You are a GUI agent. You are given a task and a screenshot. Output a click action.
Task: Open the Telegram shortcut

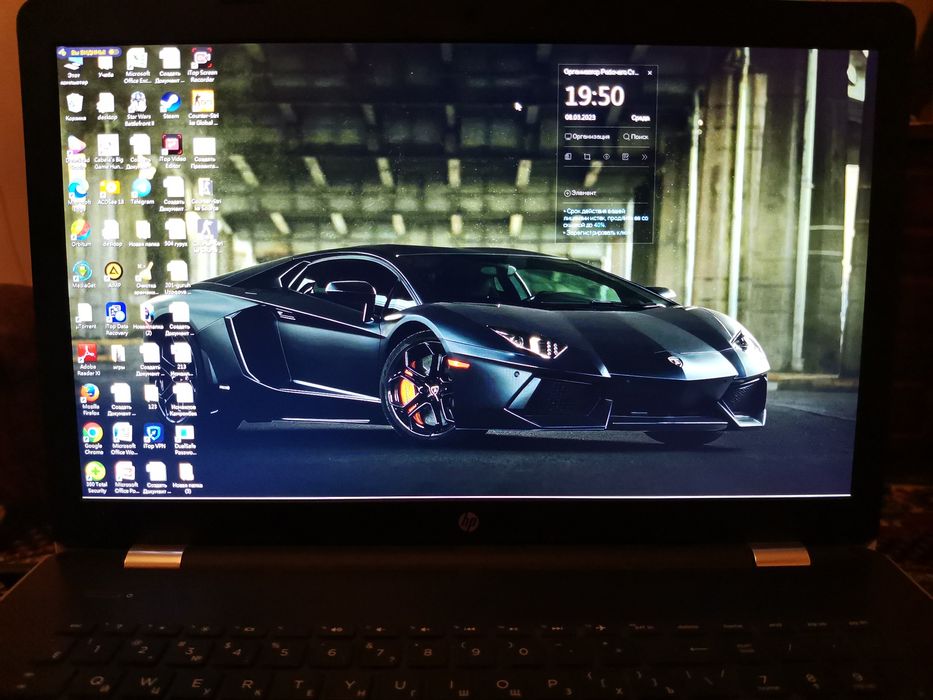pyautogui.click(x=142, y=192)
